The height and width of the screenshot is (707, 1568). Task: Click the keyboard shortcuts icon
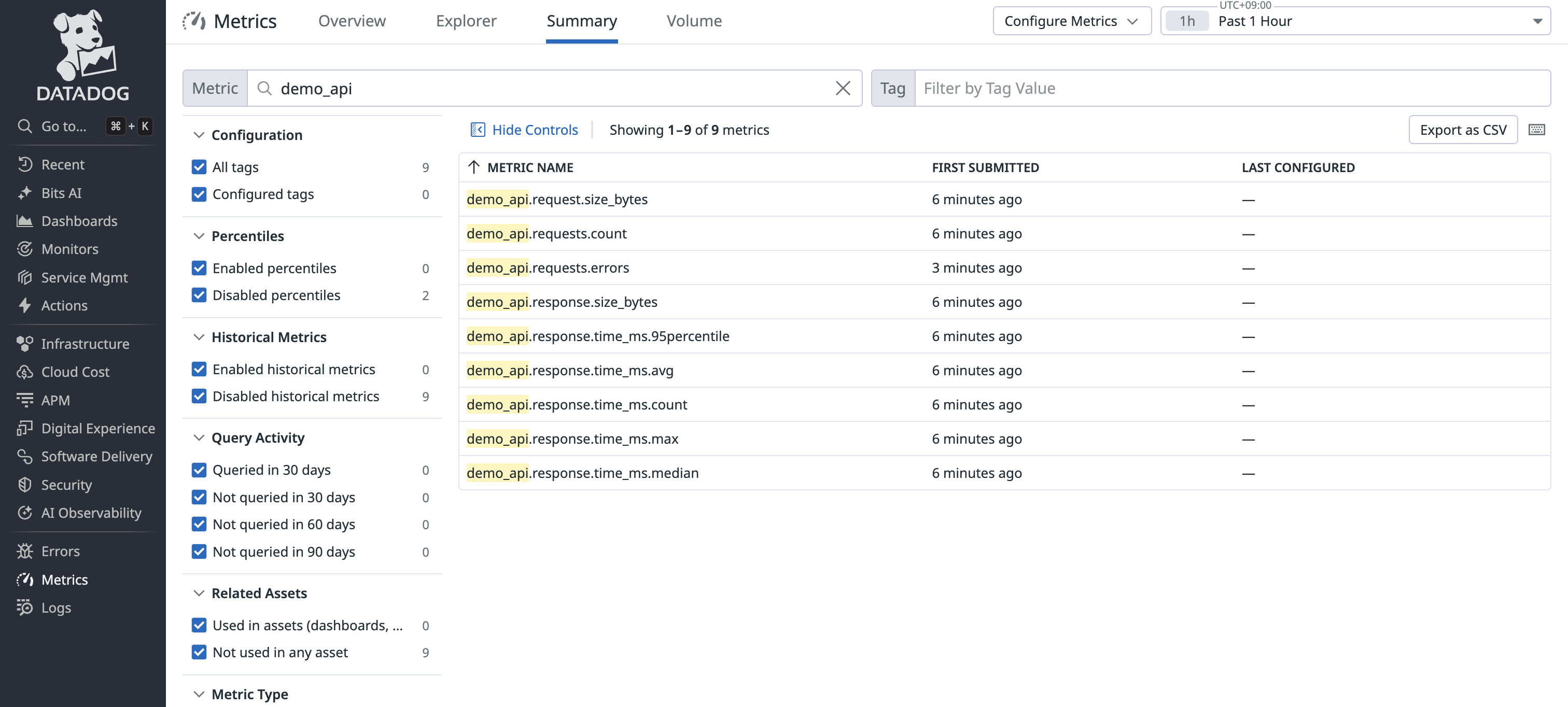click(1536, 130)
